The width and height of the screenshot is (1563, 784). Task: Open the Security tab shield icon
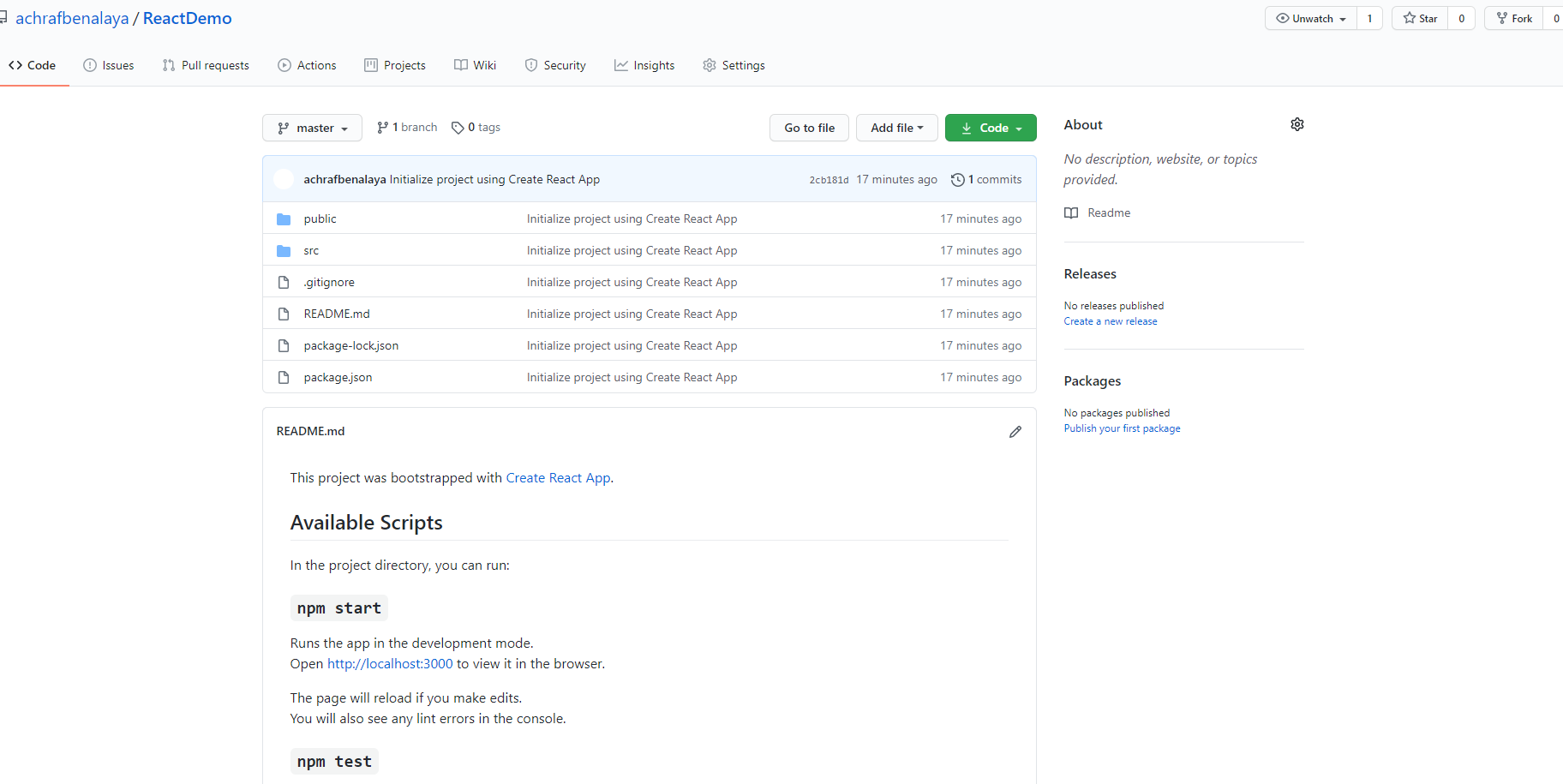coord(532,64)
